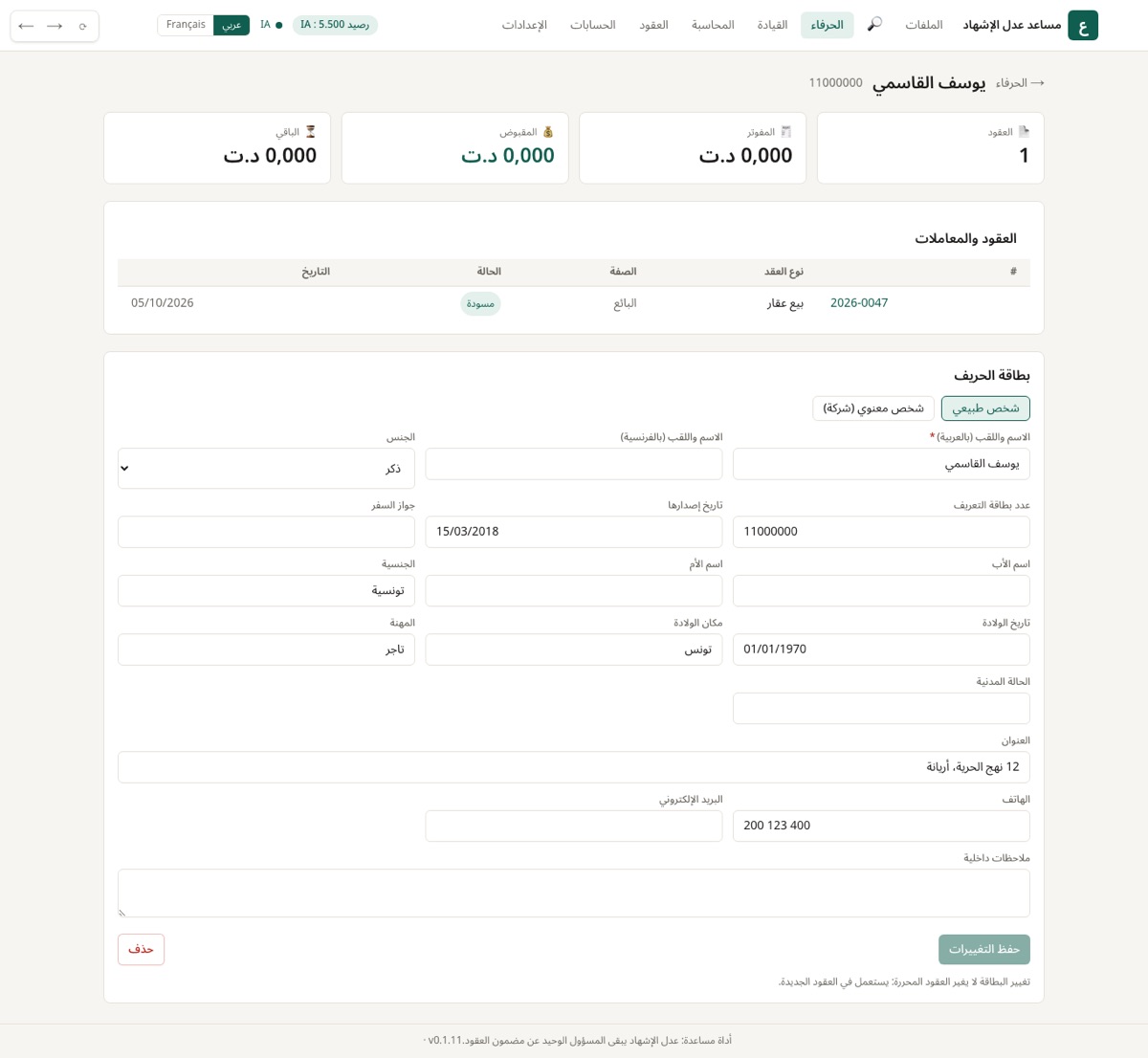The image size is (1148, 1058).
Task: Switch interface language to Français
Action: [x=186, y=25]
